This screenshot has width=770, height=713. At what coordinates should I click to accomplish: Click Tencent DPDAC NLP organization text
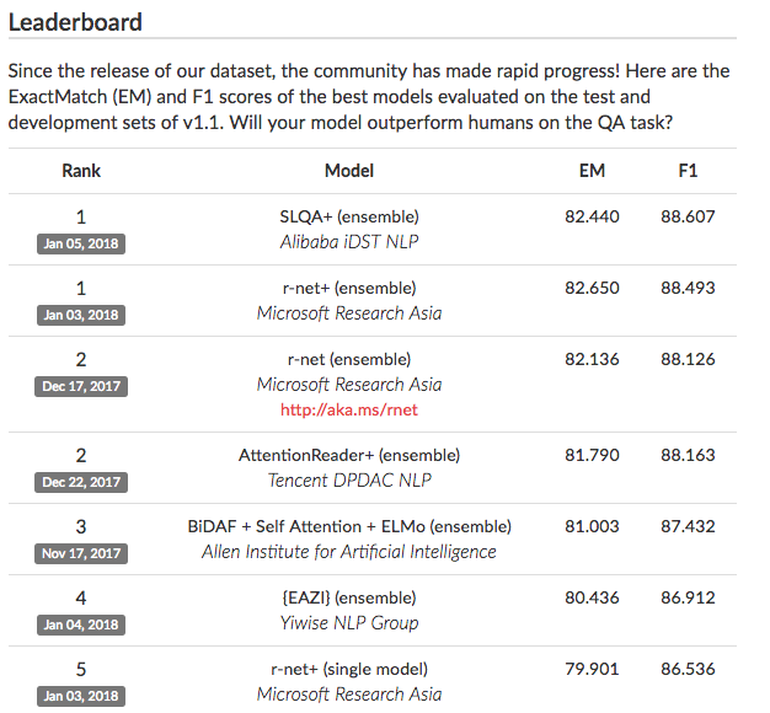click(349, 480)
